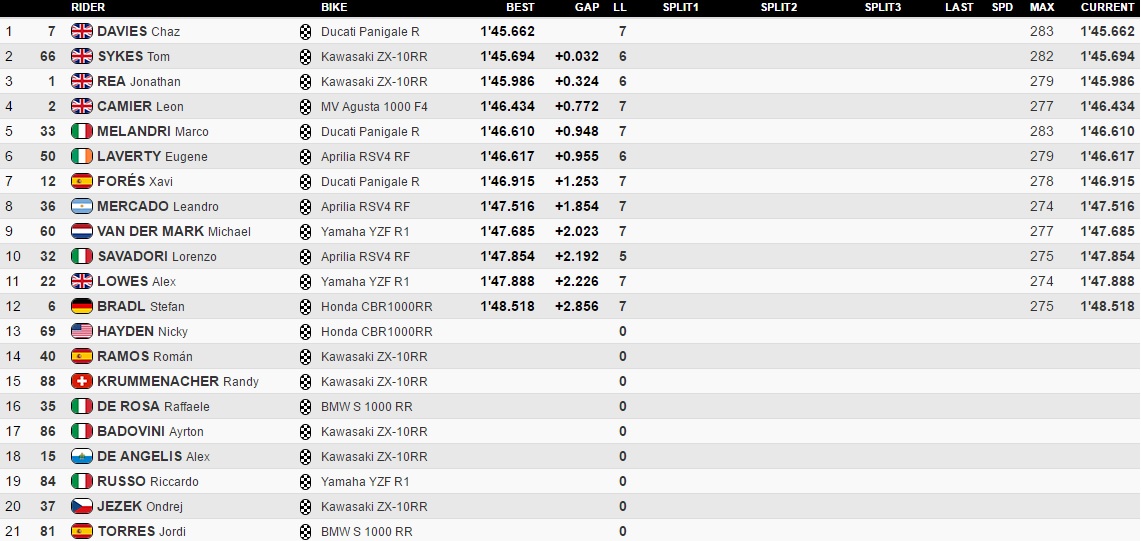Click the RIDER column header
1141x541 pixels.
coord(89,7)
